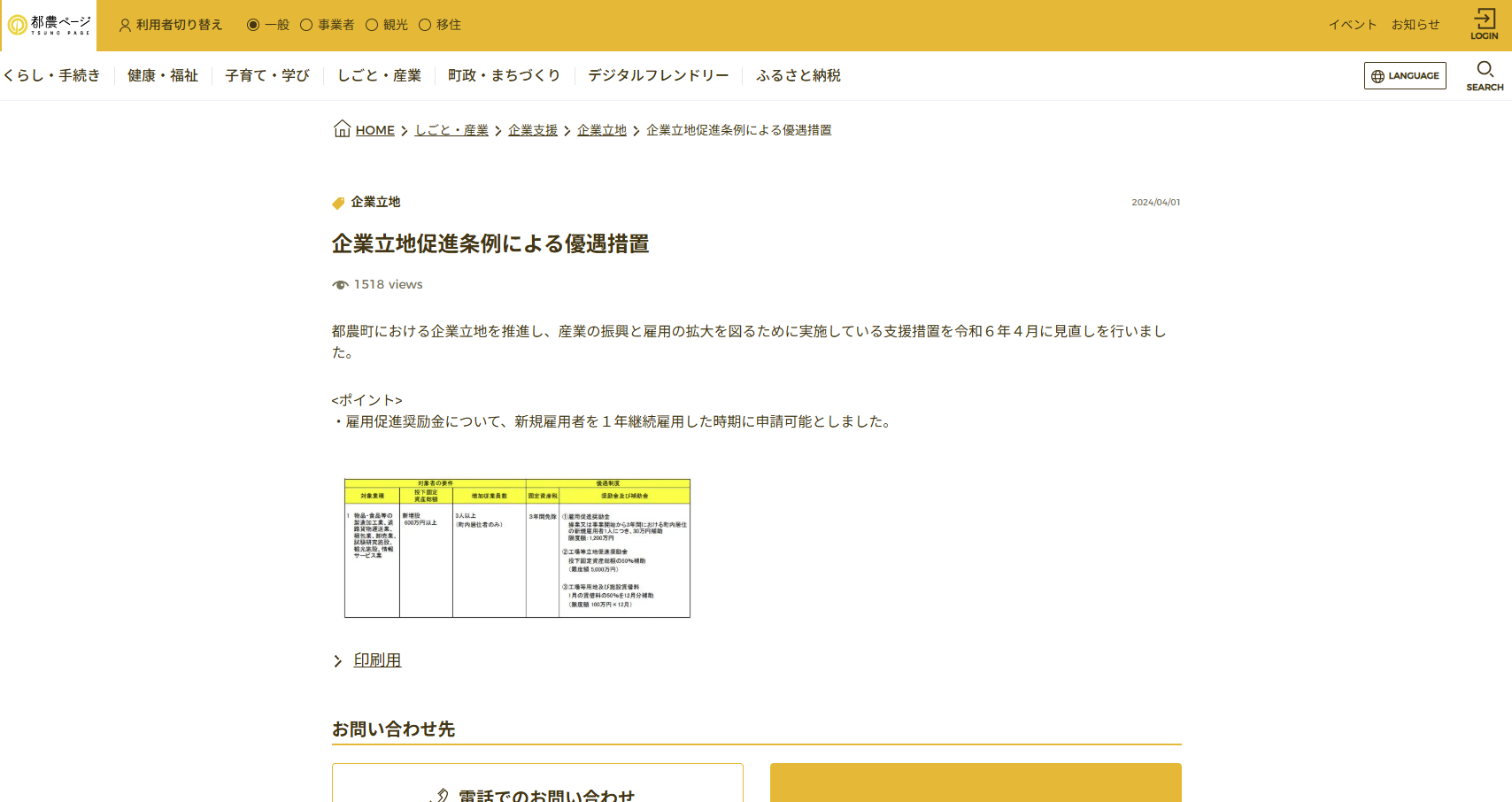Click the 企業立地促進条例による優遇措置 page heading
Viewport: 1512px width, 802px height.
click(x=490, y=243)
